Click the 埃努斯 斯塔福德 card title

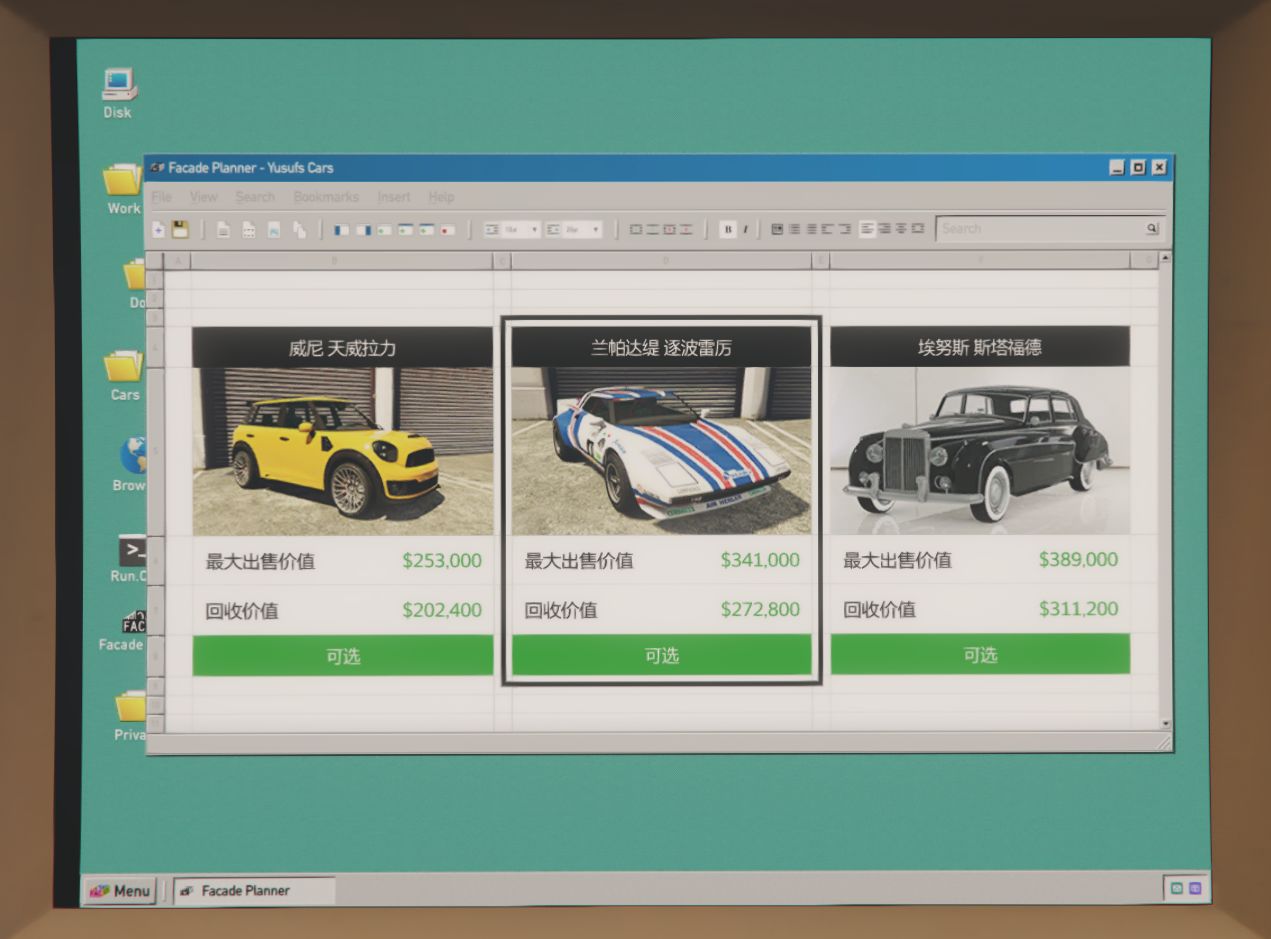[980, 347]
